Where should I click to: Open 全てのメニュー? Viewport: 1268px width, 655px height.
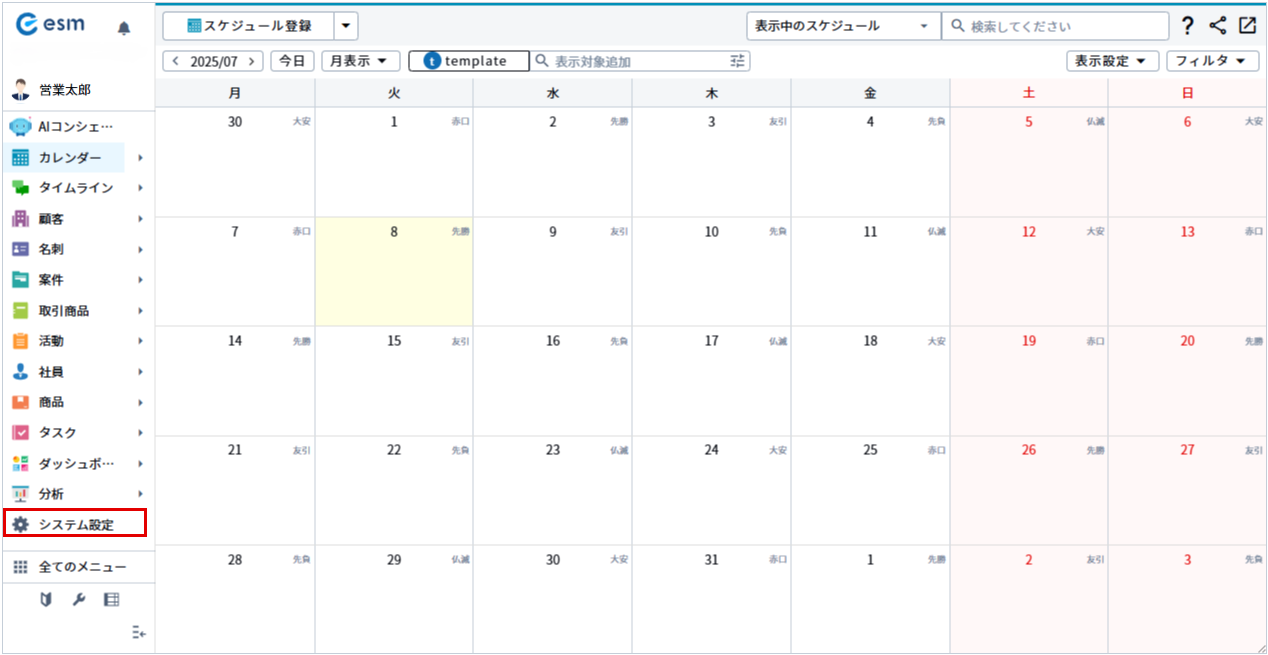click(82, 567)
